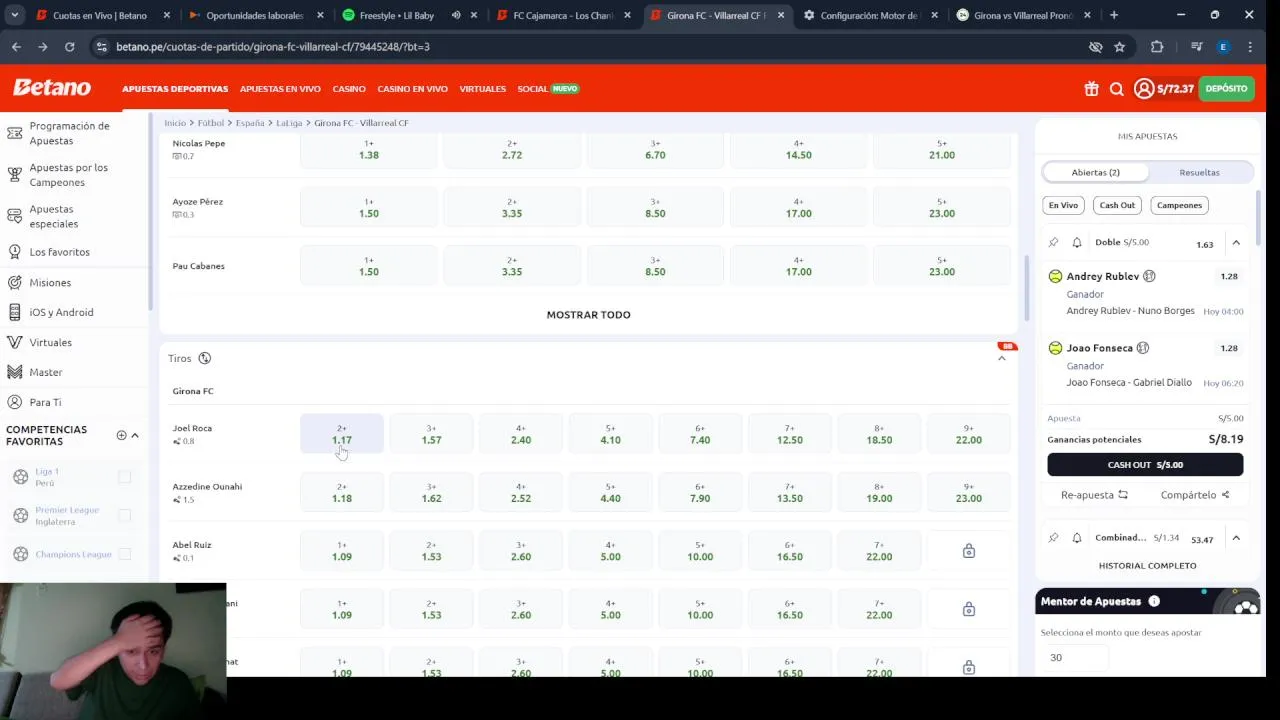Click the pin icon on Combinada bet
This screenshot has height=720, width=1280.
pos(1053,537)
